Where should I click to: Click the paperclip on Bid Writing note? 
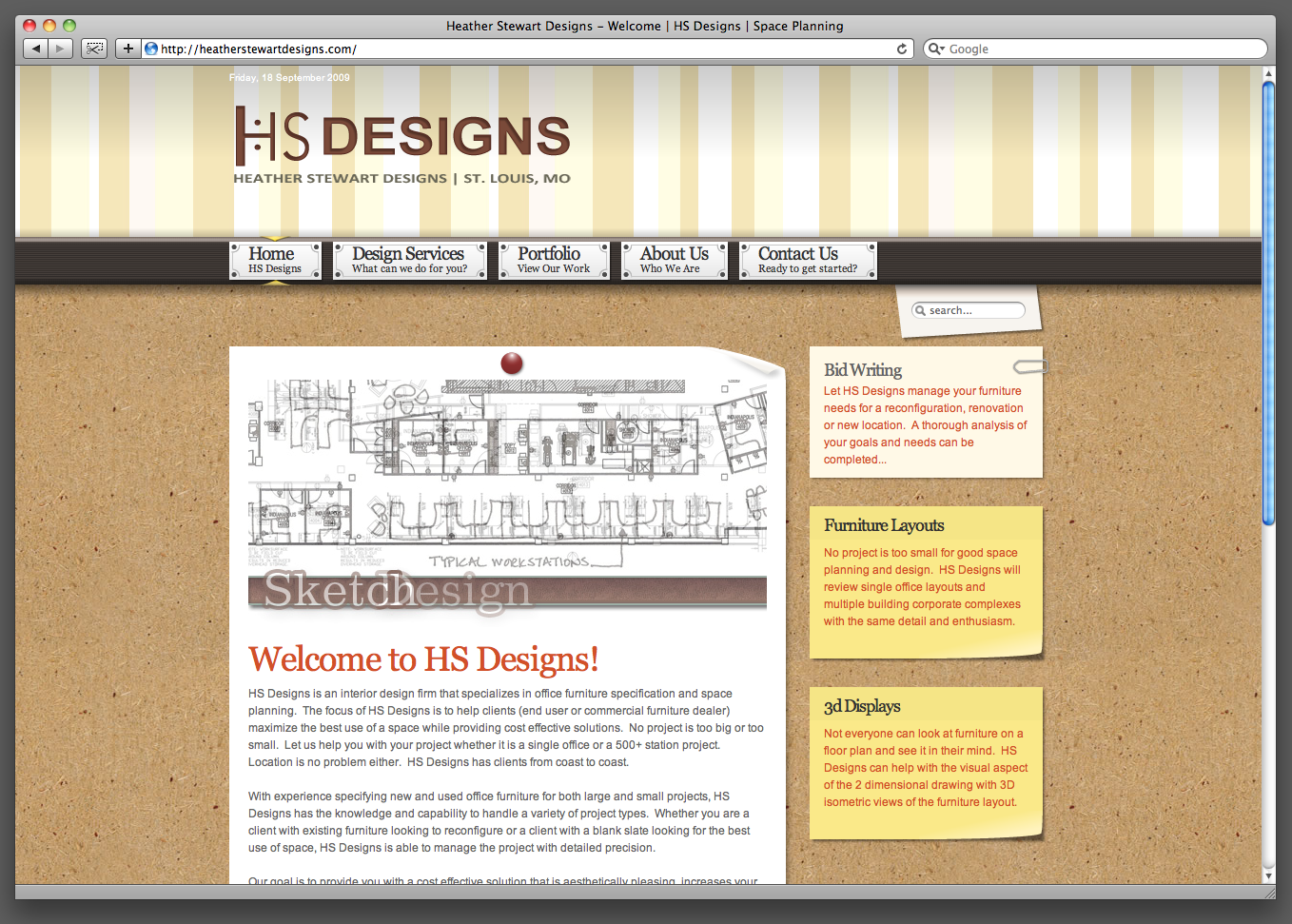(x=1029, y=366)
